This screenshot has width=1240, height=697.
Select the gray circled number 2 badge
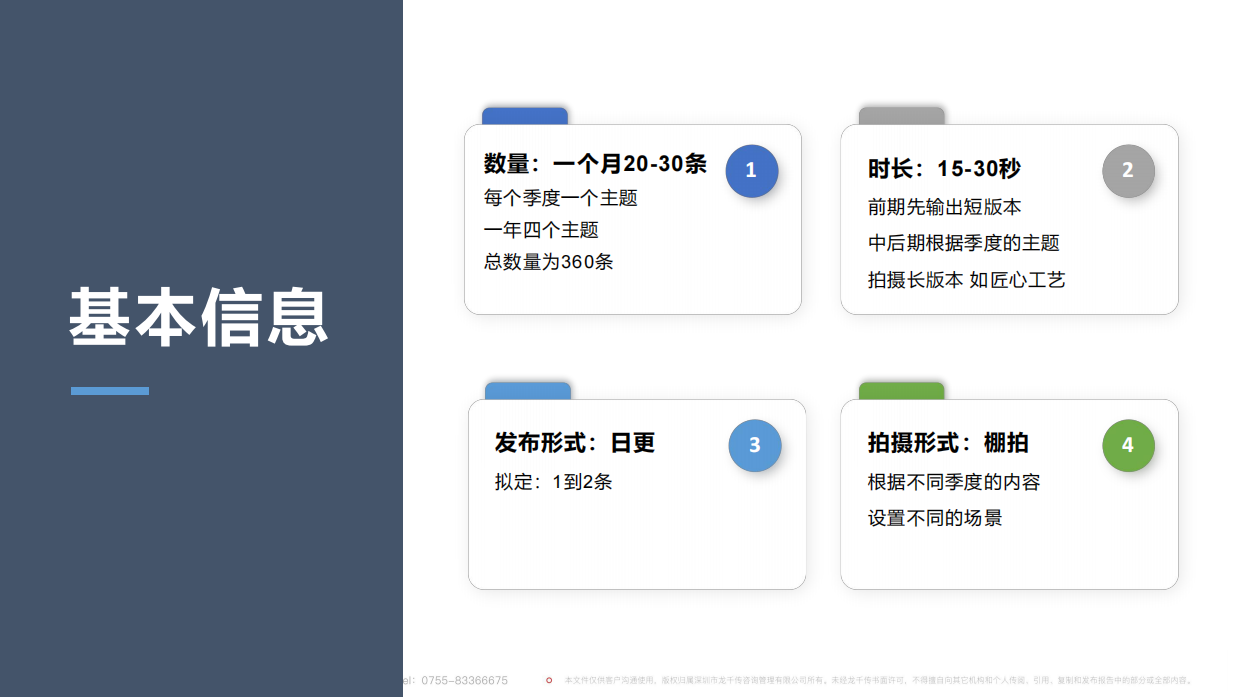(x=1128, y=171)
